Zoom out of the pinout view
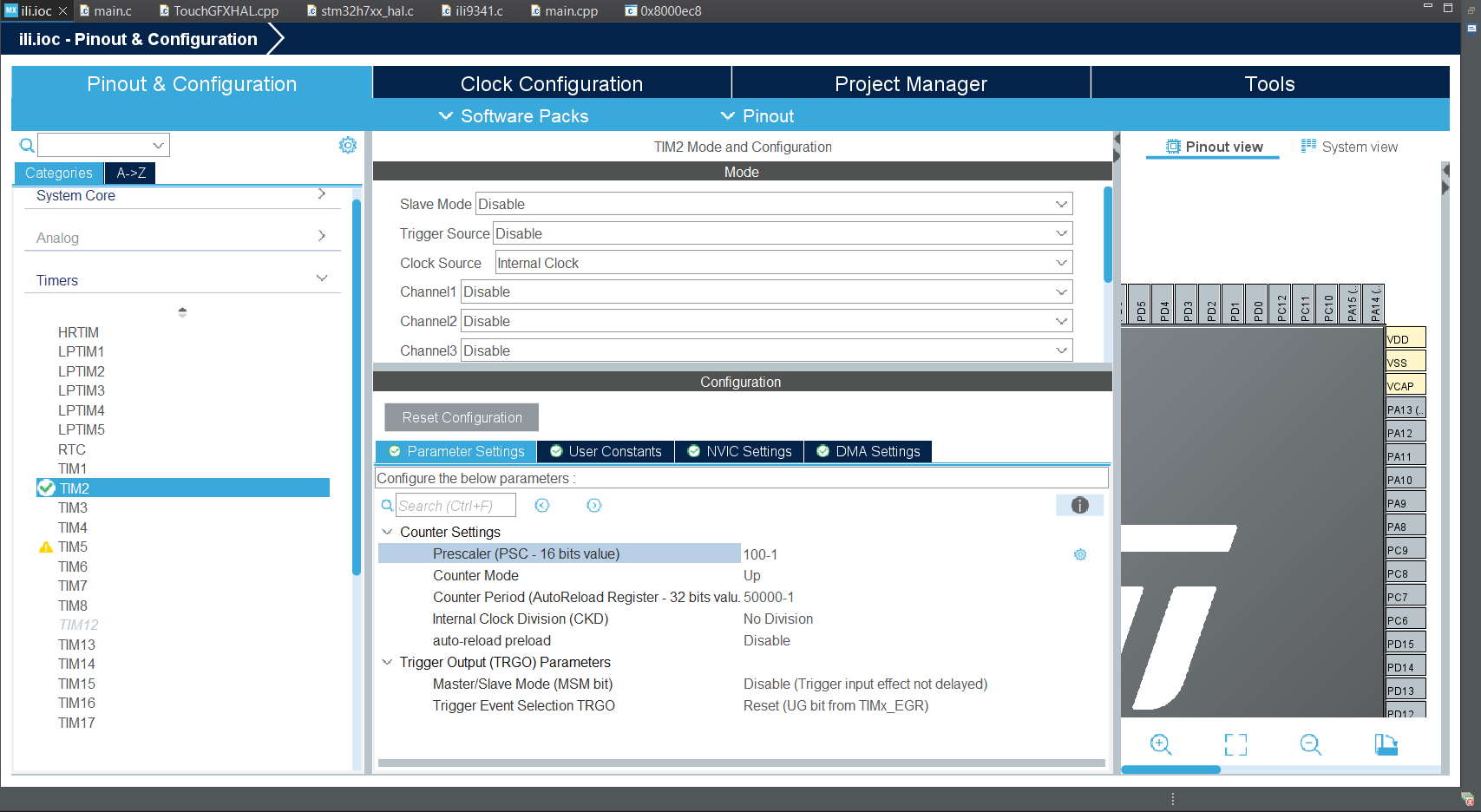Image resolution: width=1481 pixels, height=812 pixels. (x=1310, y=743)
